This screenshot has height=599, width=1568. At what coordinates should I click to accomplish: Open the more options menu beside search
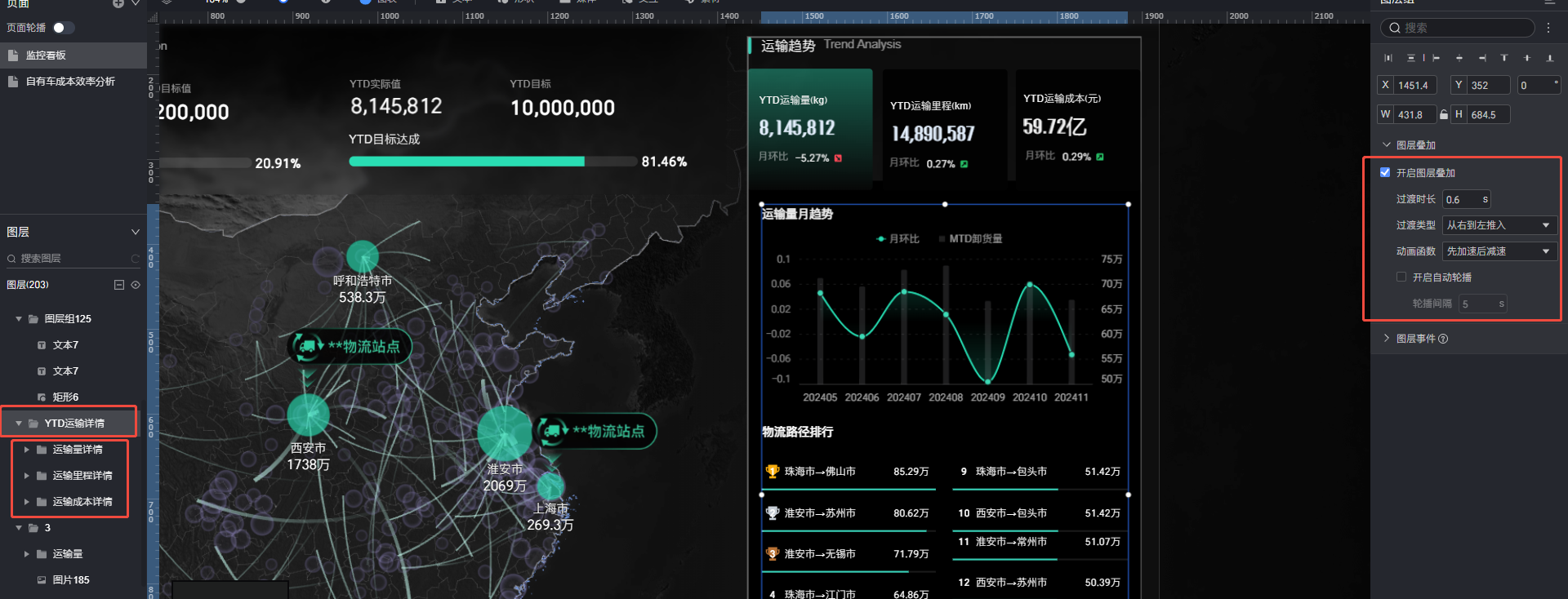coord(1548,28)
